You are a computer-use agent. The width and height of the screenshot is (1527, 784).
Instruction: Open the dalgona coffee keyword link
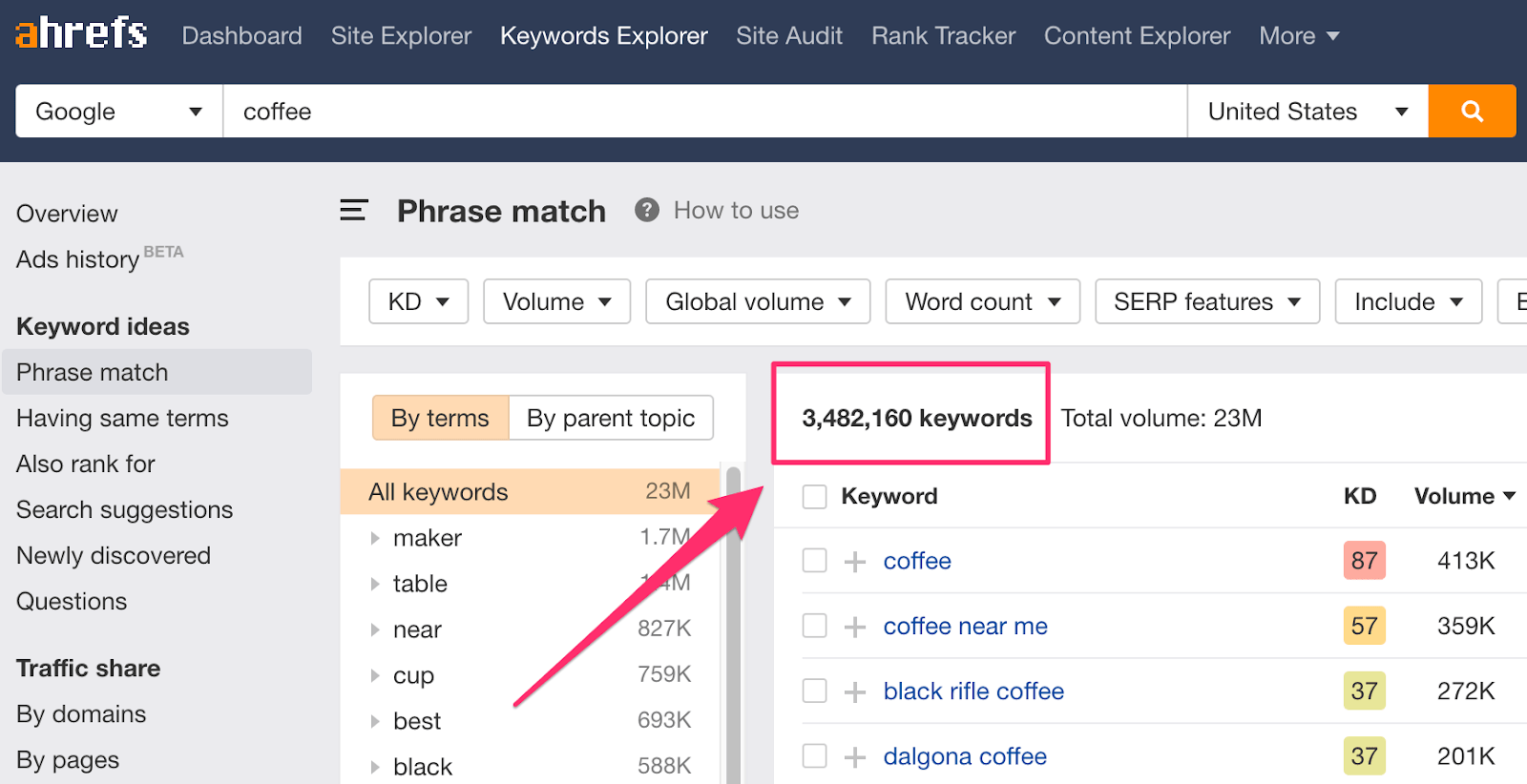pyautogui.click(x=965, y=756)
